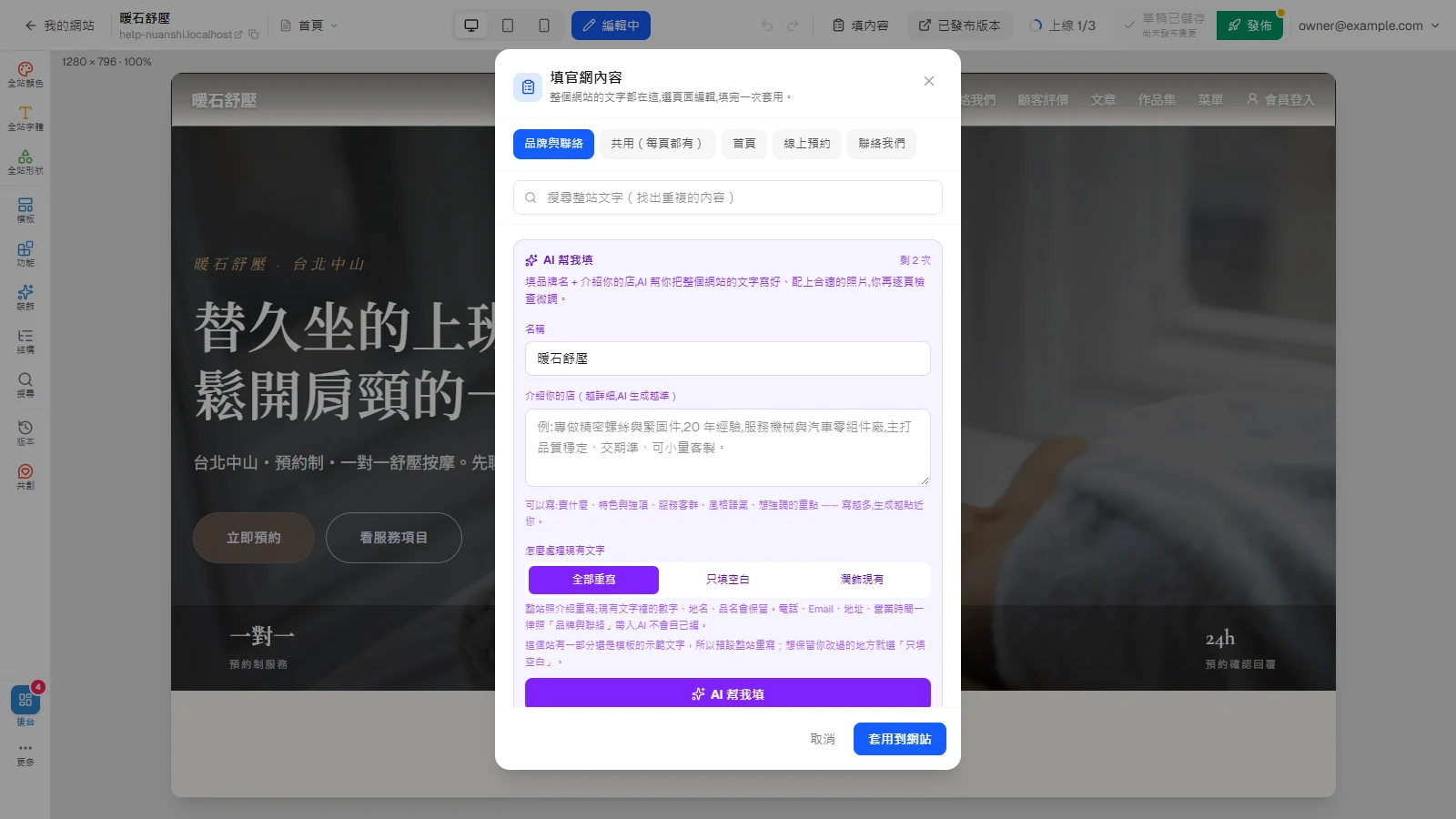Viewport: 1456px width, 819px height.
Task: Open the 共創 co-creation panel
Action: point(25,477)
